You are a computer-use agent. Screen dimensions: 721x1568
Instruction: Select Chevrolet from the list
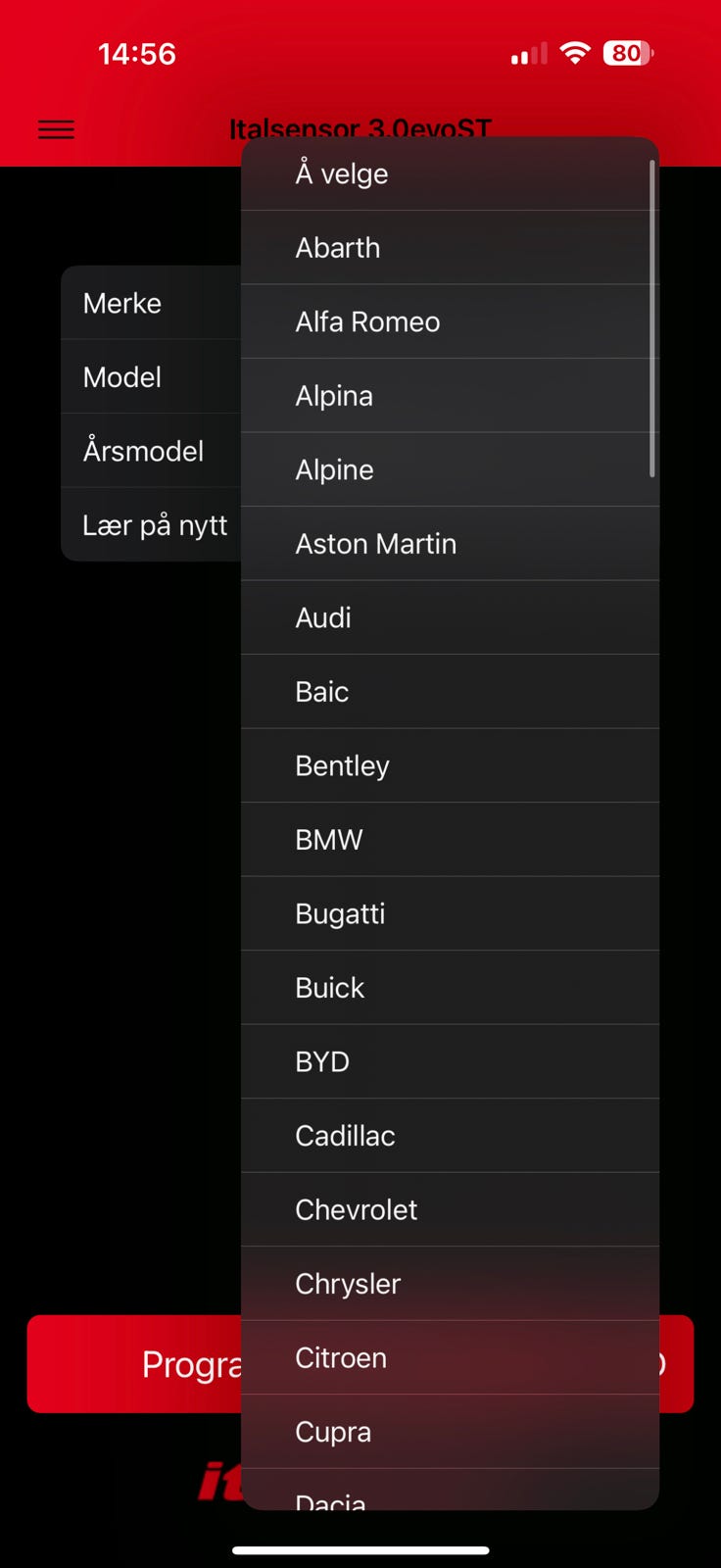(449, 1209)
